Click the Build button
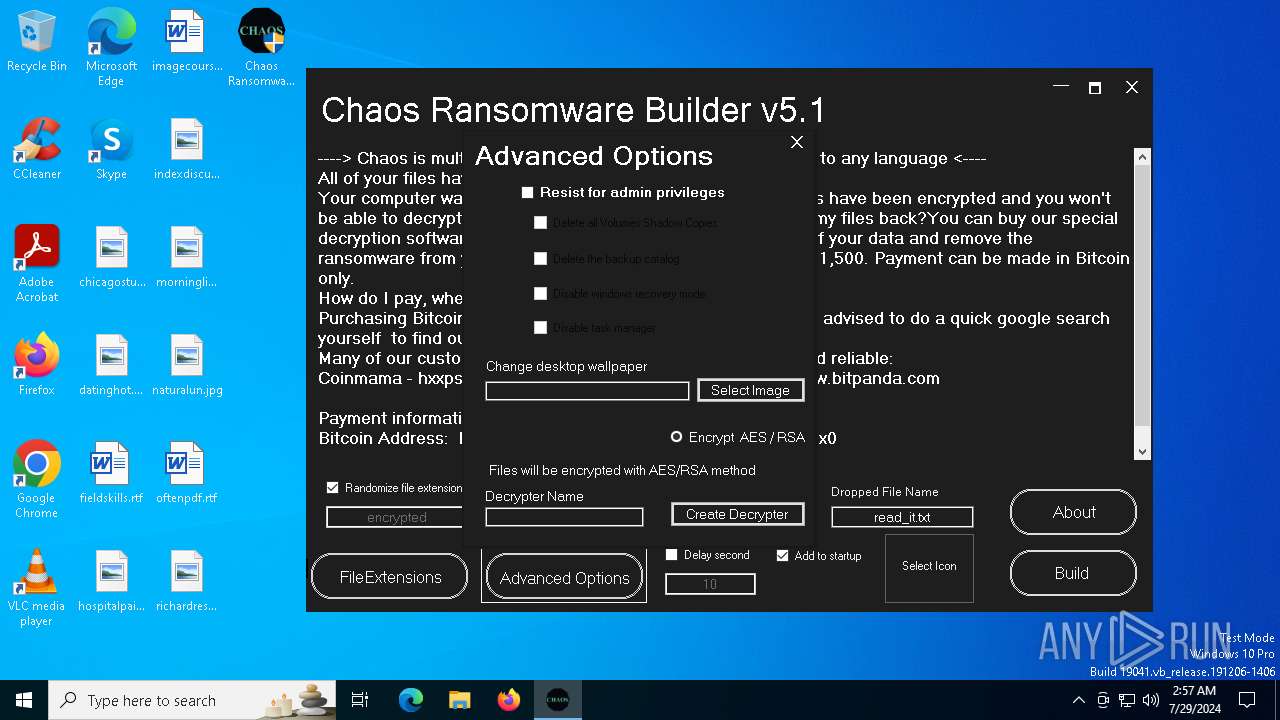Screen dimensions: 1280x720 click(x=1073, y=573)
